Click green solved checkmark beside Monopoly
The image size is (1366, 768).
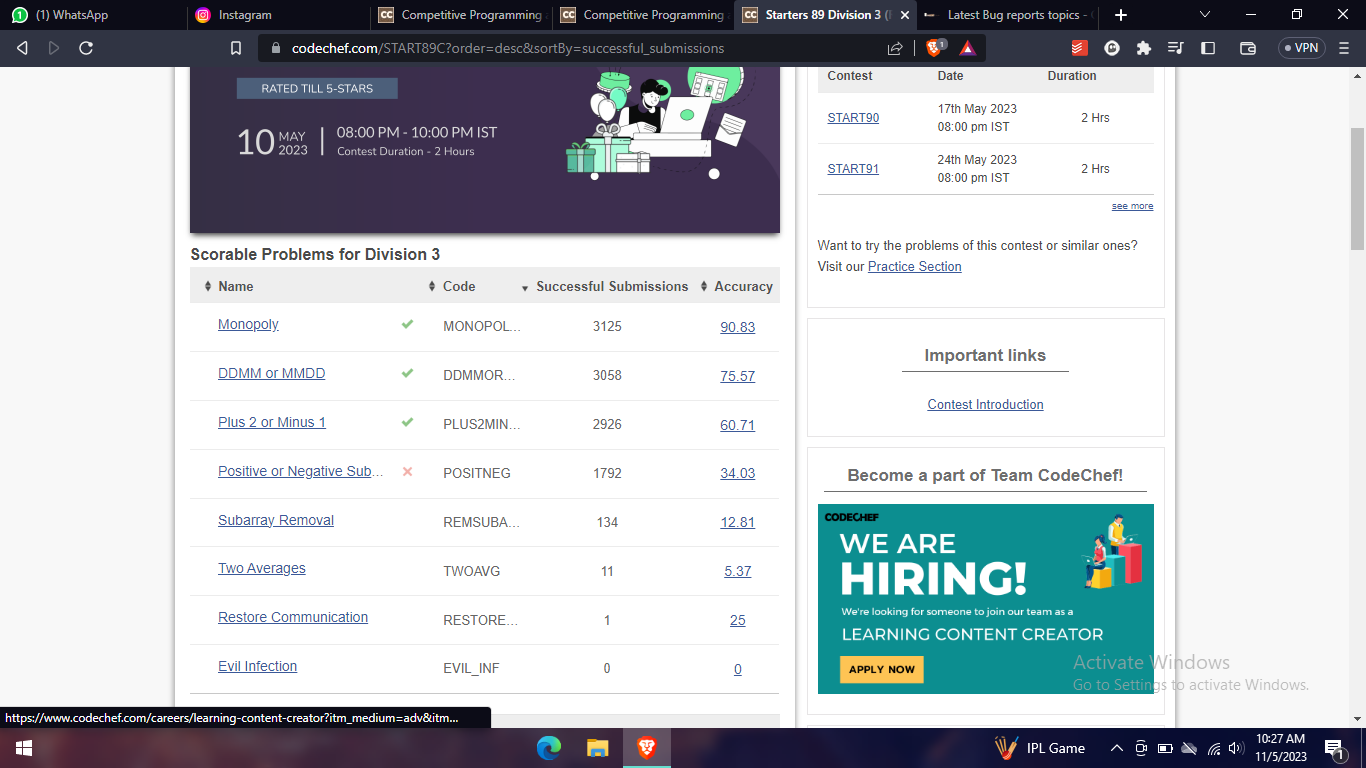(x=407, y=324)
